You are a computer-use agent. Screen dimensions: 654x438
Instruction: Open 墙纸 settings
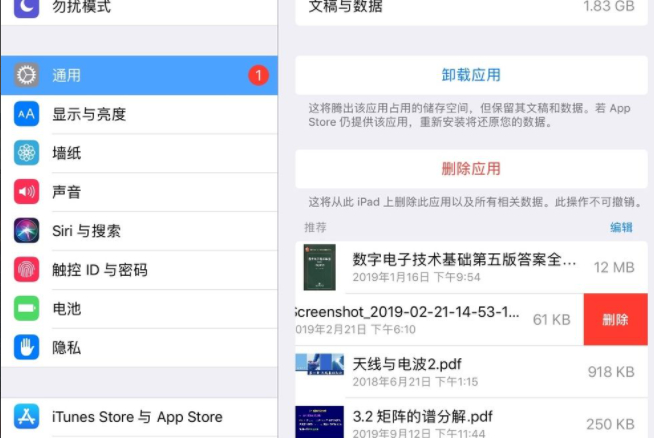[139, 153]
